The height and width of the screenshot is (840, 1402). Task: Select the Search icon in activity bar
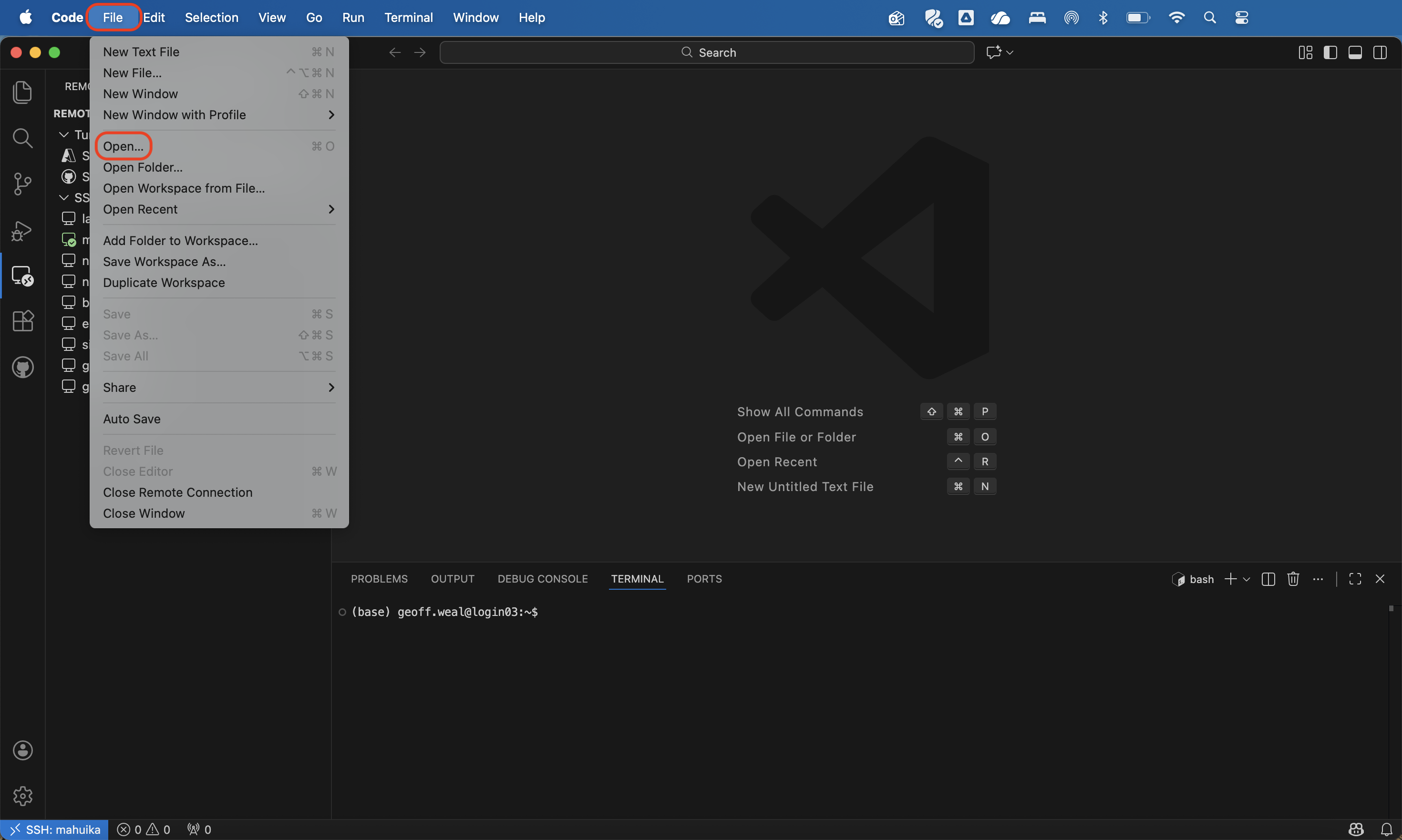(x=22, y=138)
